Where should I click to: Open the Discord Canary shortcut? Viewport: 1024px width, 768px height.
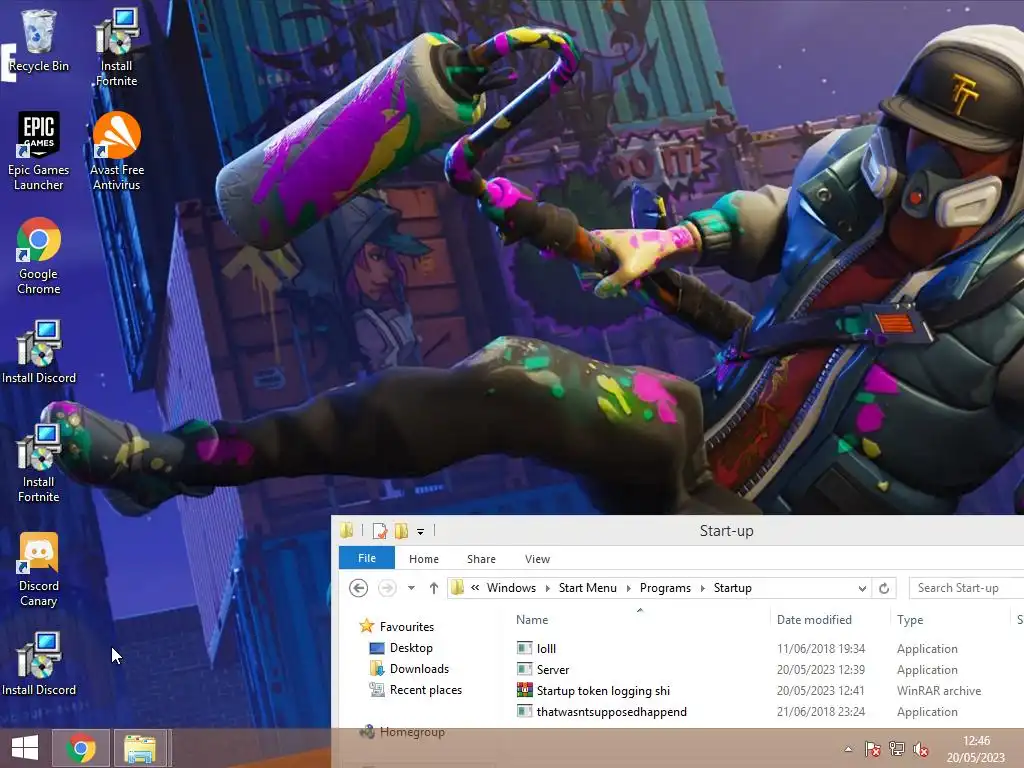point(39,569)
